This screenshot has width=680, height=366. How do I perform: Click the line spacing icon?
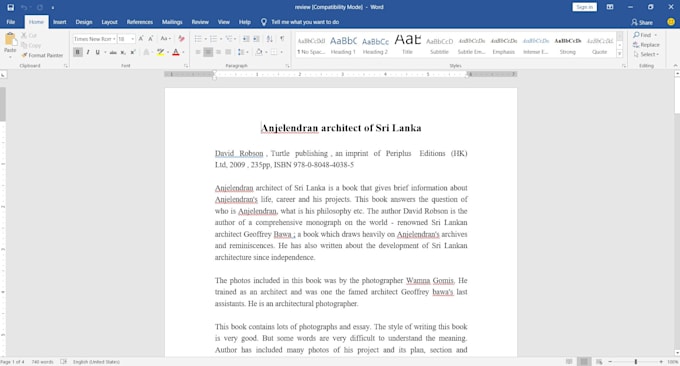[241, 52]
